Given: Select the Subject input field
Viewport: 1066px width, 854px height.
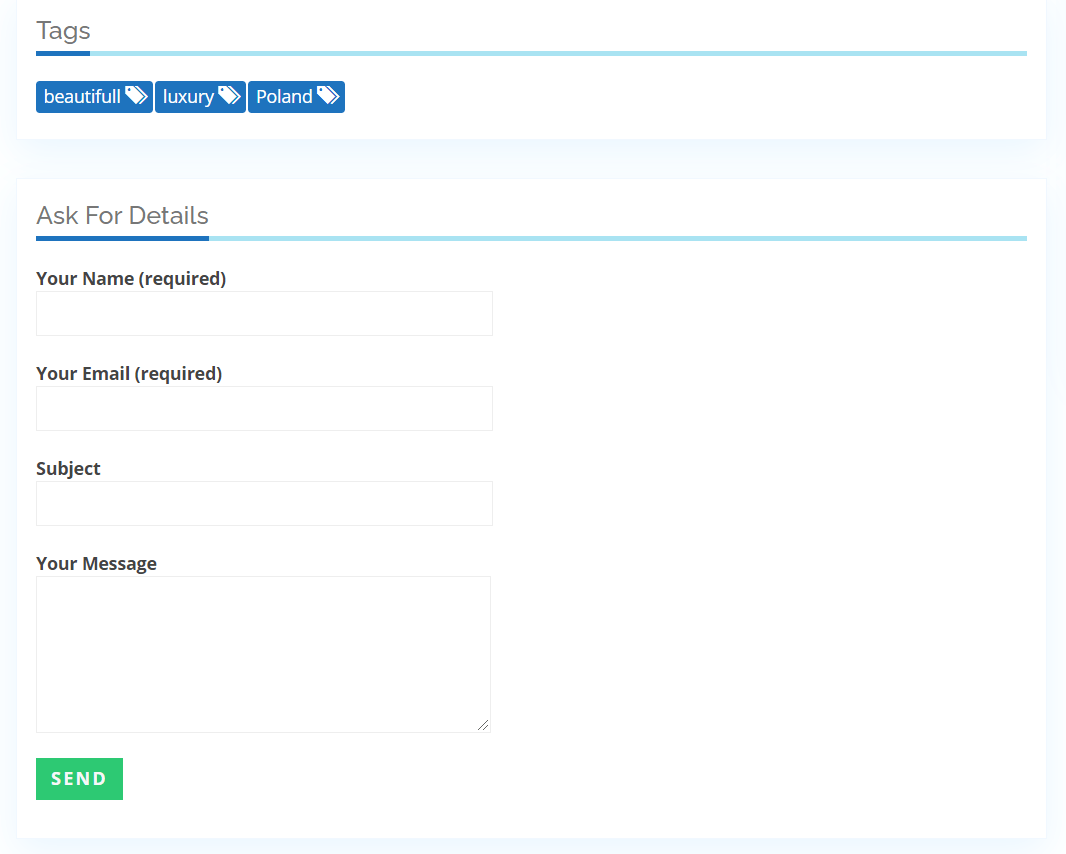Looking at the screenshot, I should pyautogui.click(x=263, y=503).
